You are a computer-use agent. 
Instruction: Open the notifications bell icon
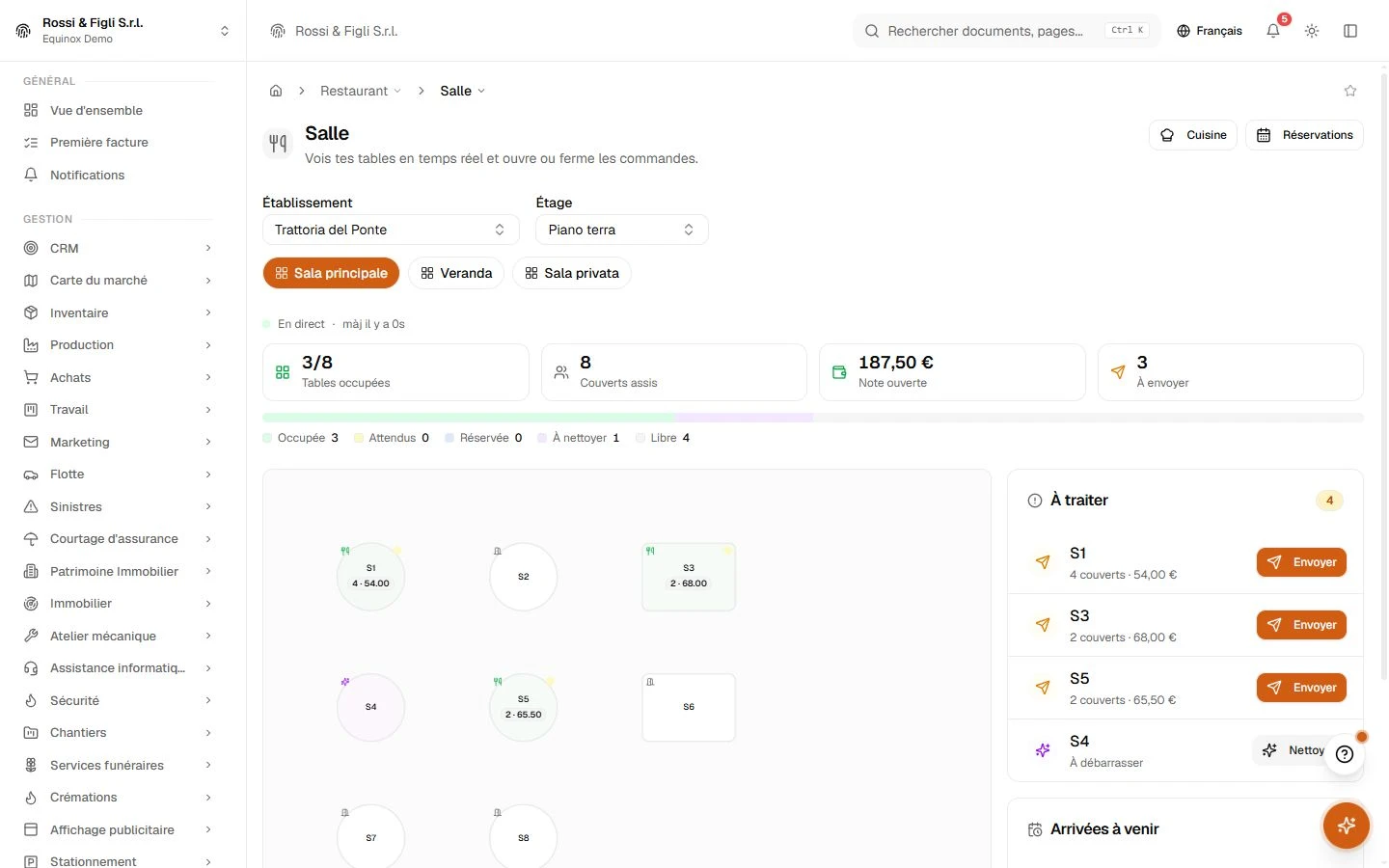[1273, 31]
